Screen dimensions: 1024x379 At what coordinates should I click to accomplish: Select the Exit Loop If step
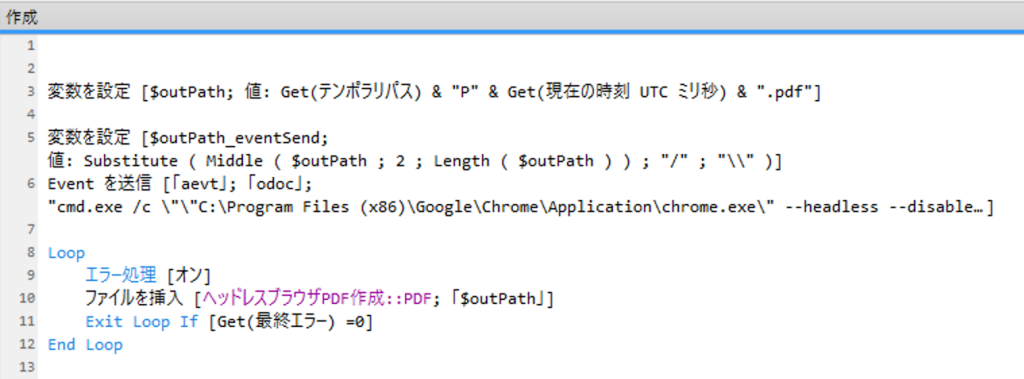[229, 321]
